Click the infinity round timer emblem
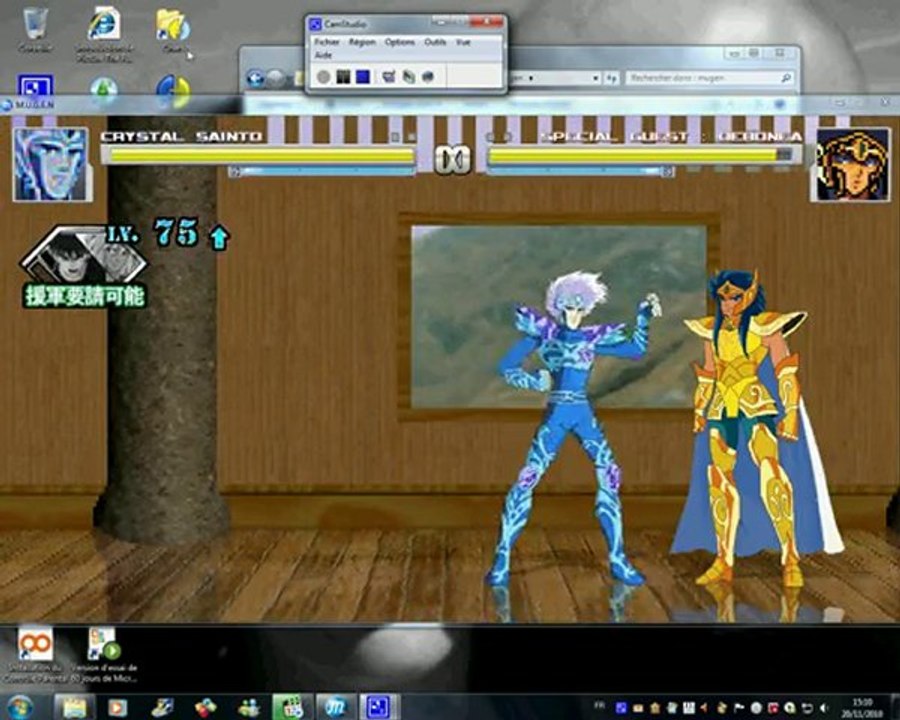Screen dimensions: 900x720 452,159
